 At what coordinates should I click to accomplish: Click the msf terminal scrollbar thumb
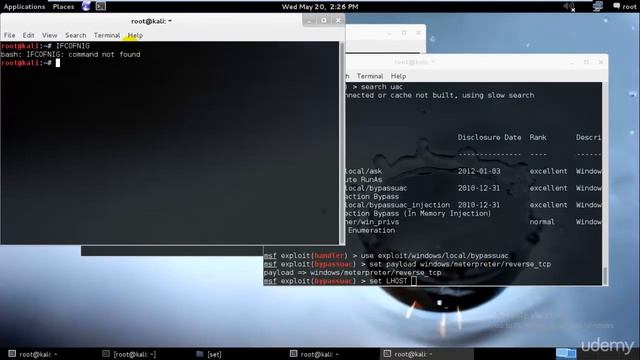coord(604,275)
